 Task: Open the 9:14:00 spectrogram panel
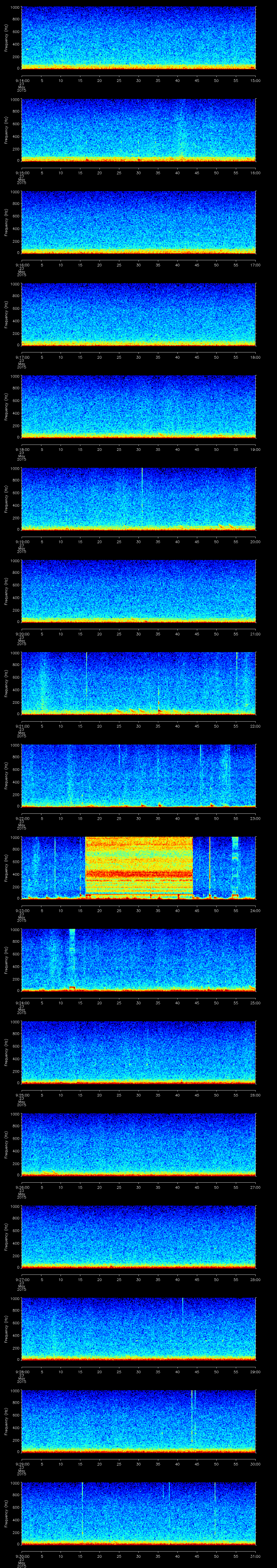point(138,38)
